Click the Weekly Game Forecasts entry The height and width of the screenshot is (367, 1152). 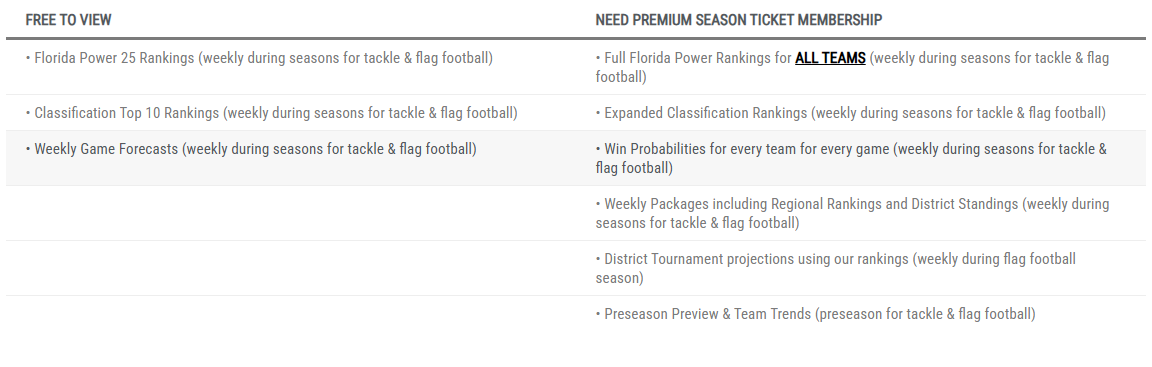(251, 149)
